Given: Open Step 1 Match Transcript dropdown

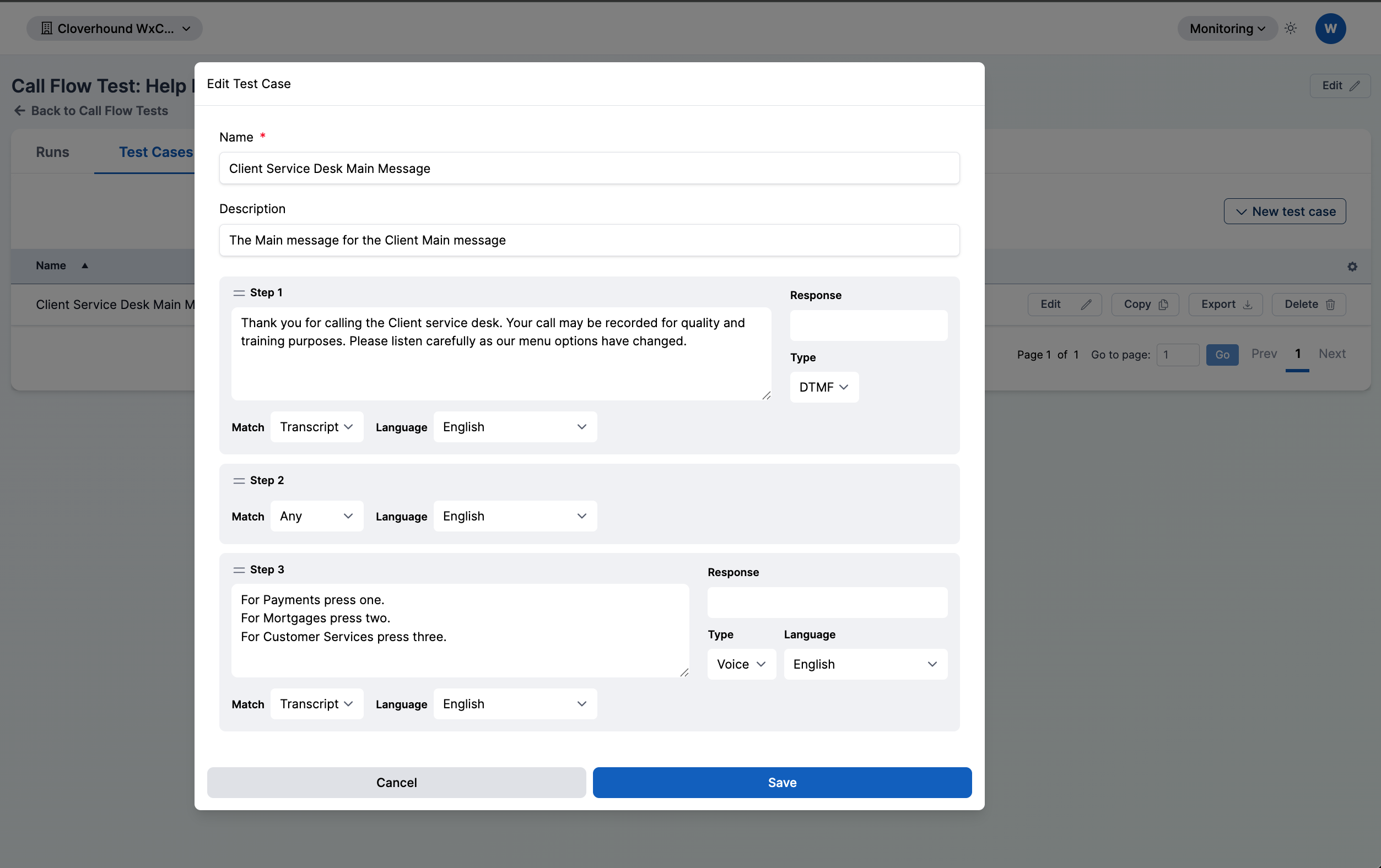Looking at the screenshot, I should click(x=316, y=426).
